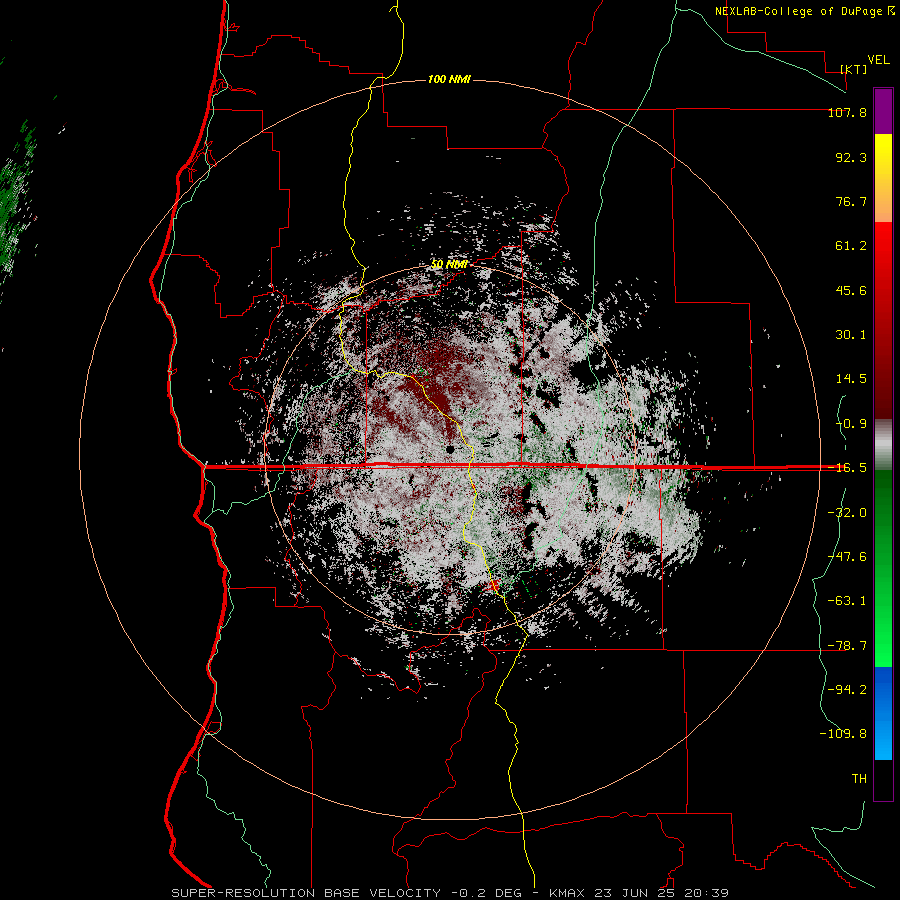Viewport: 900px width, 900px height.
Task: Click the product caption SUPER-RESOLUTION BASE VELOCITY
Action: pyautogui.click(x=306, y=893)
